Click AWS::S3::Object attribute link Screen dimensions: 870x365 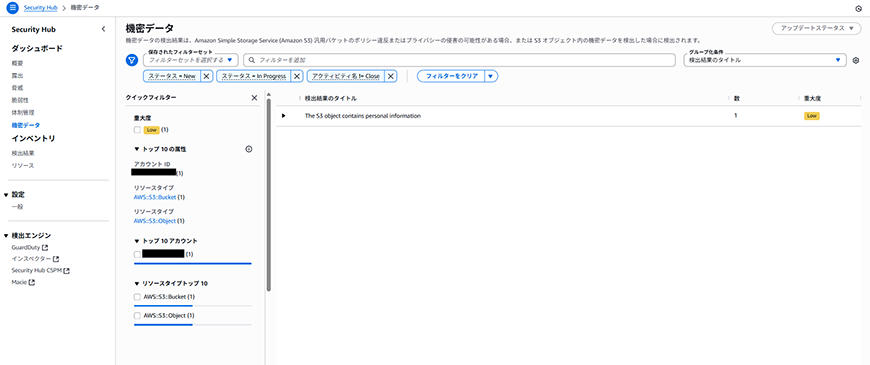(155, 221)
